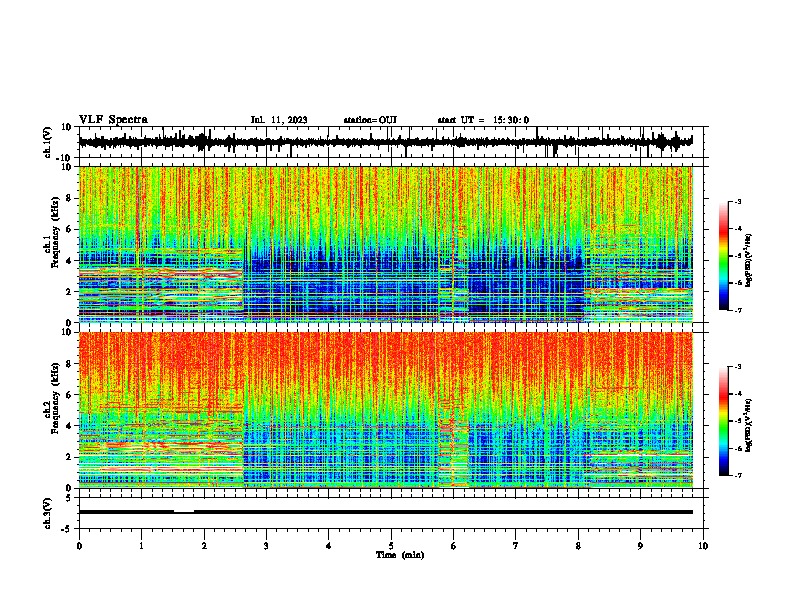Click the "6" kHz tick of the ch.2 spectrogram
Screen dimensions: 792x612
tap(69, 394)
